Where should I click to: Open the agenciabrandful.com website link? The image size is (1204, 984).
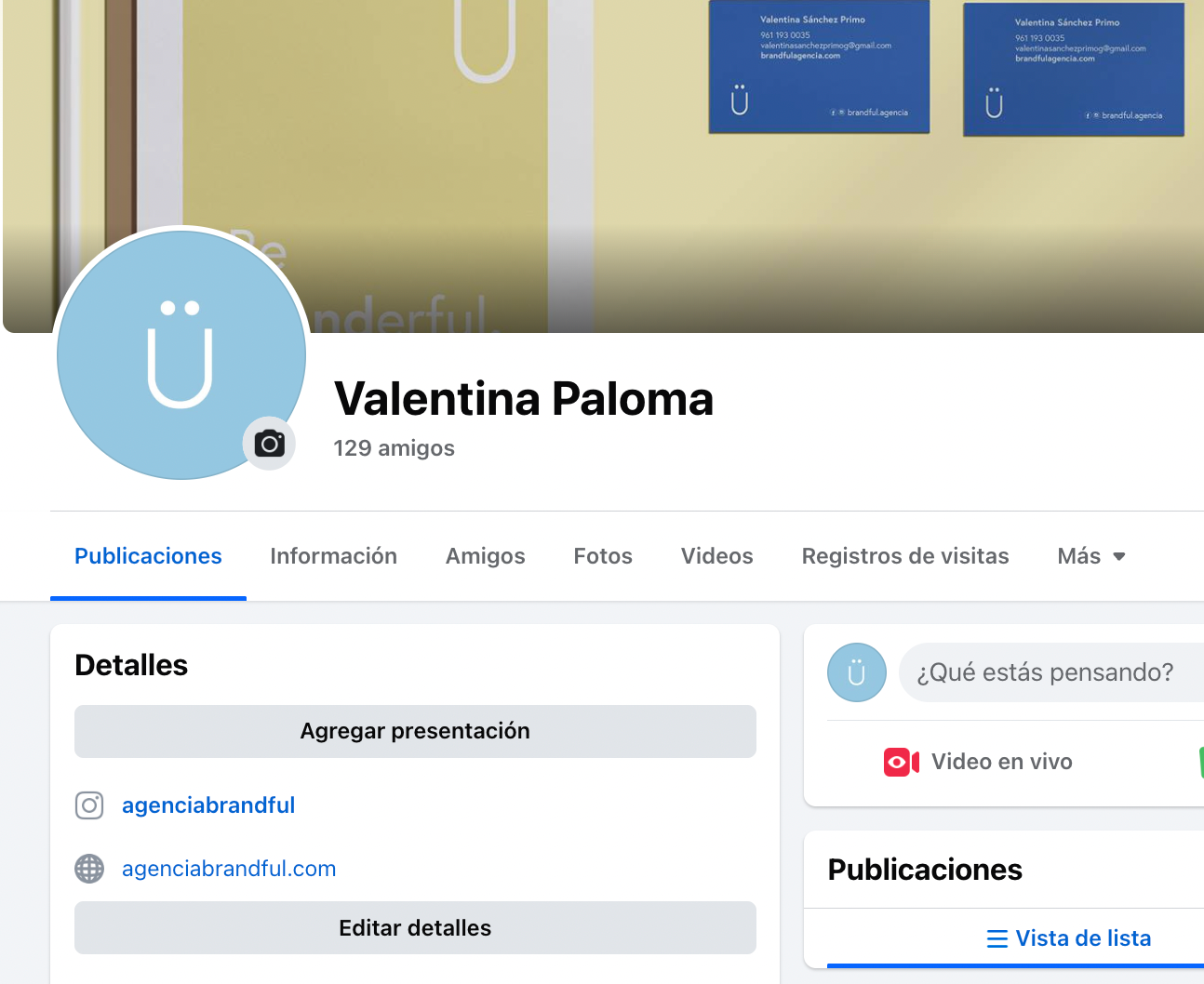pyautogui.click(x=229, y=869)
